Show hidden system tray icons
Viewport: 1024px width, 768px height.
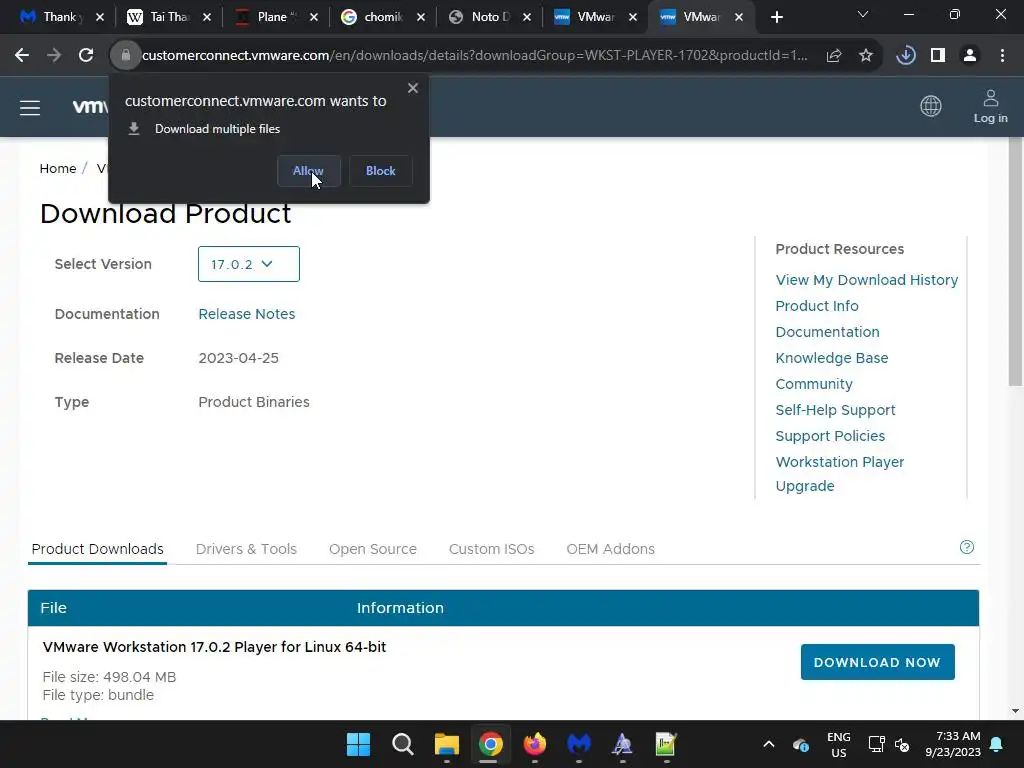769,744
